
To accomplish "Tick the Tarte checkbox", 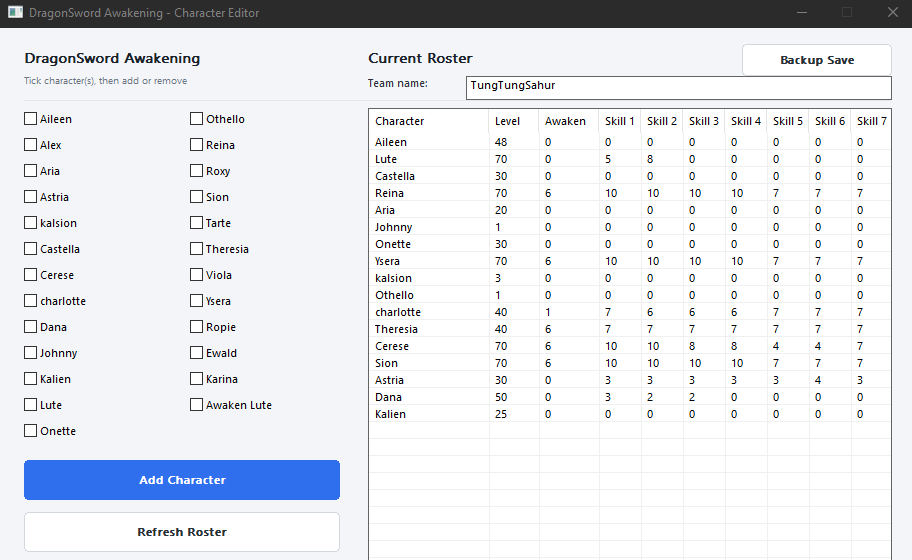I will click(196, 223).
